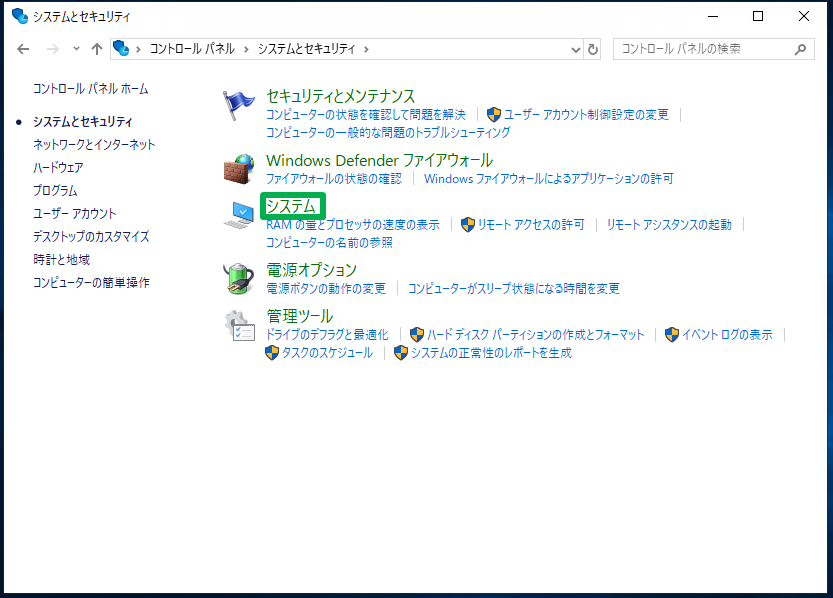Click inside the コントロールパネルの検索 search field
This screenshot has width=833, height=598.
click(x=700, y=49)
